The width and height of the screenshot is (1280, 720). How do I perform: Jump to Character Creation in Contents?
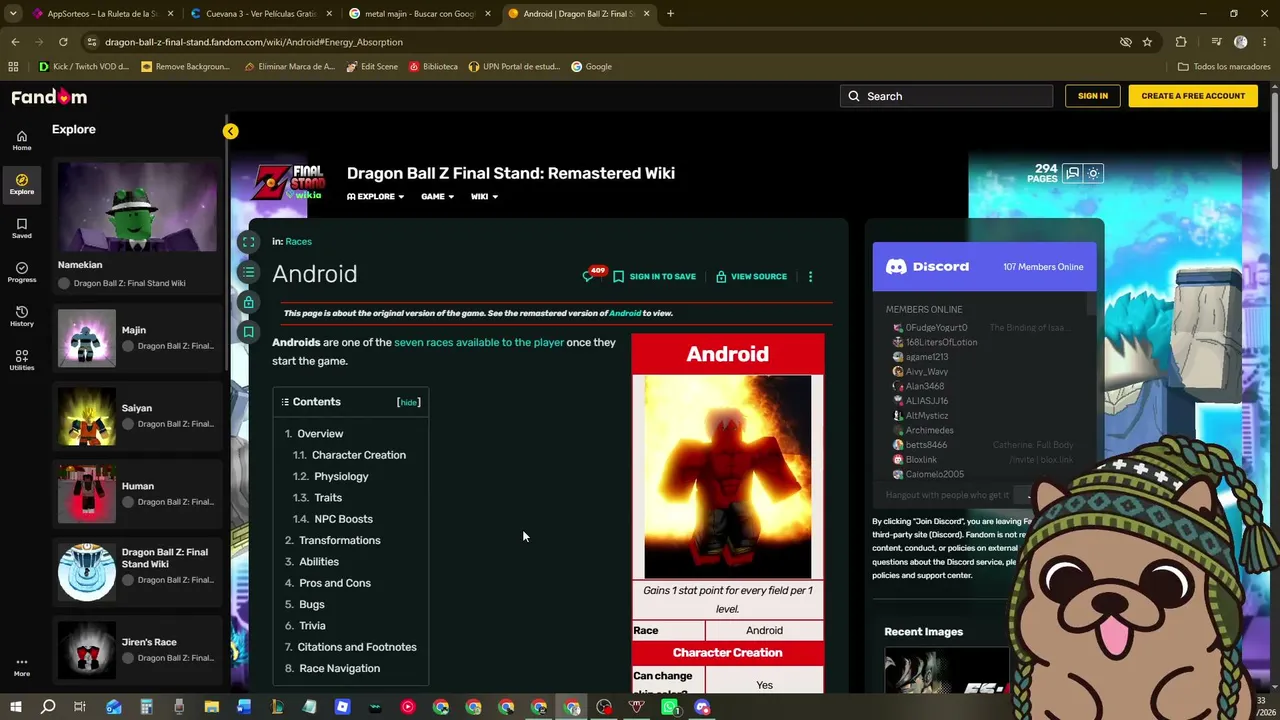[x=359, y=455]
